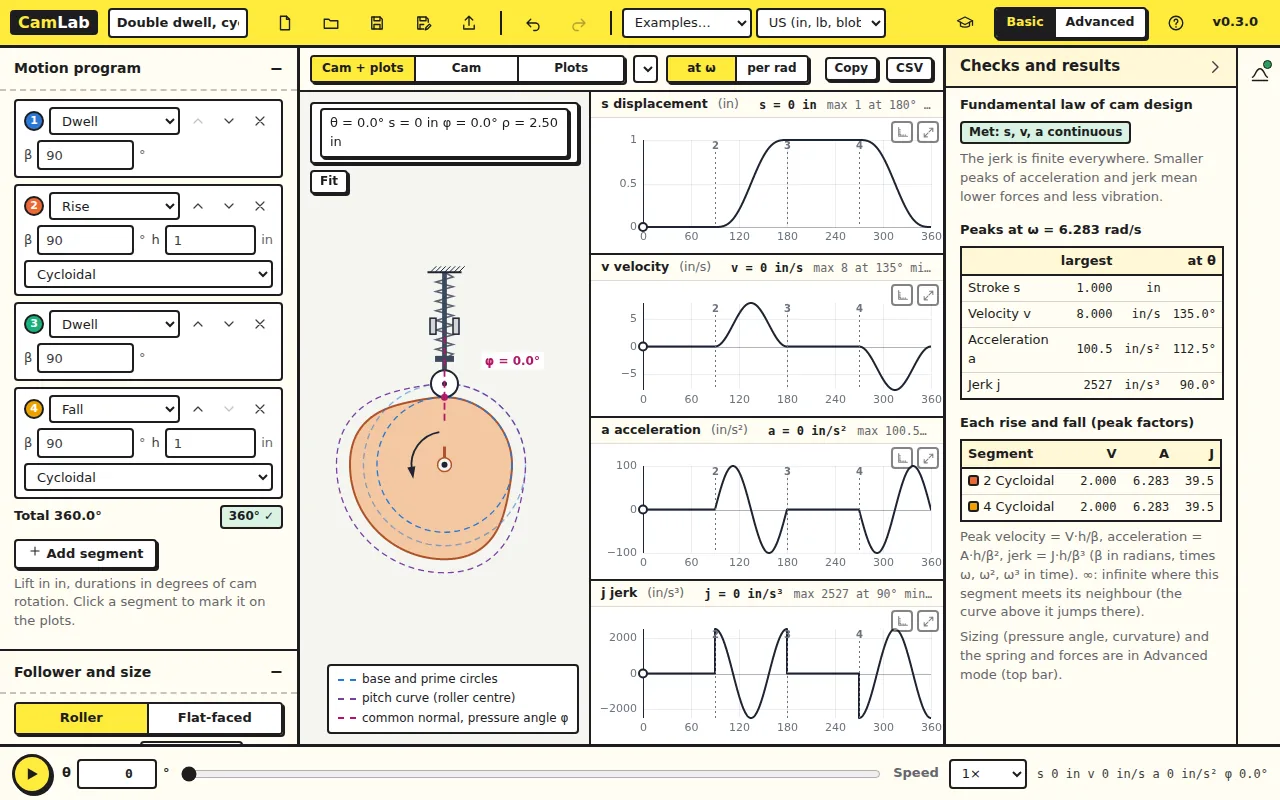Viewport: 1280px width, 800px height.
Task: Switch to the Cam + plots view
Action: tap(363, 68)
